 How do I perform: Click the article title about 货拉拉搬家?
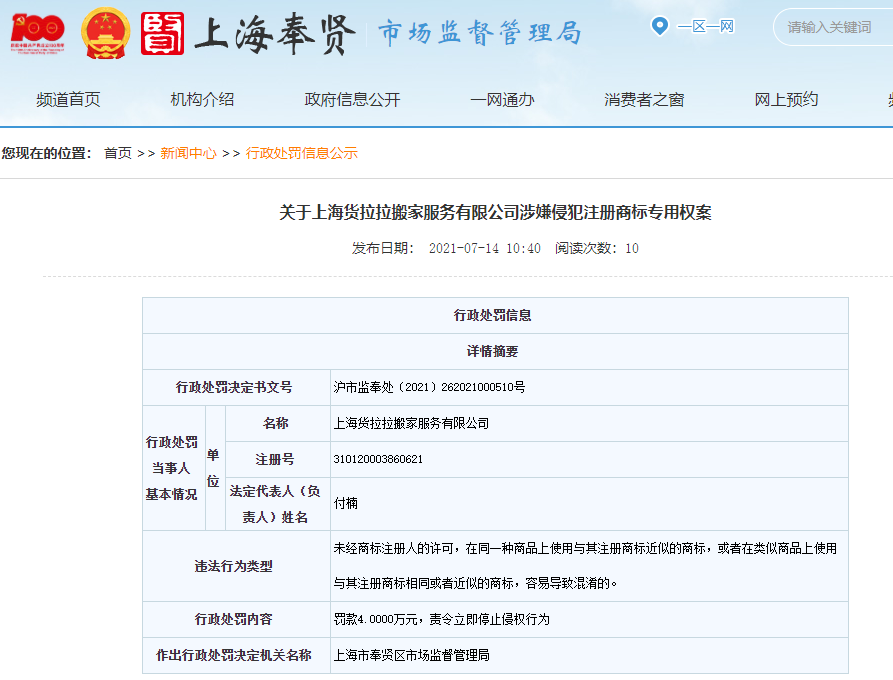pos(495,212)
